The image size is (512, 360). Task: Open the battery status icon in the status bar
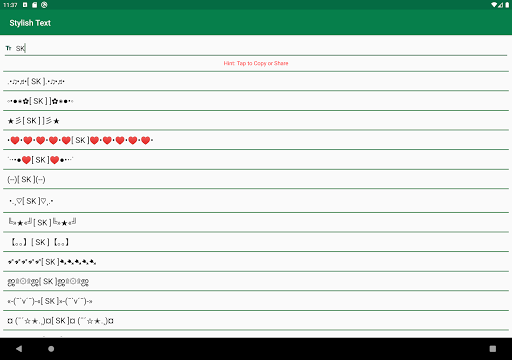coord(507,5)
